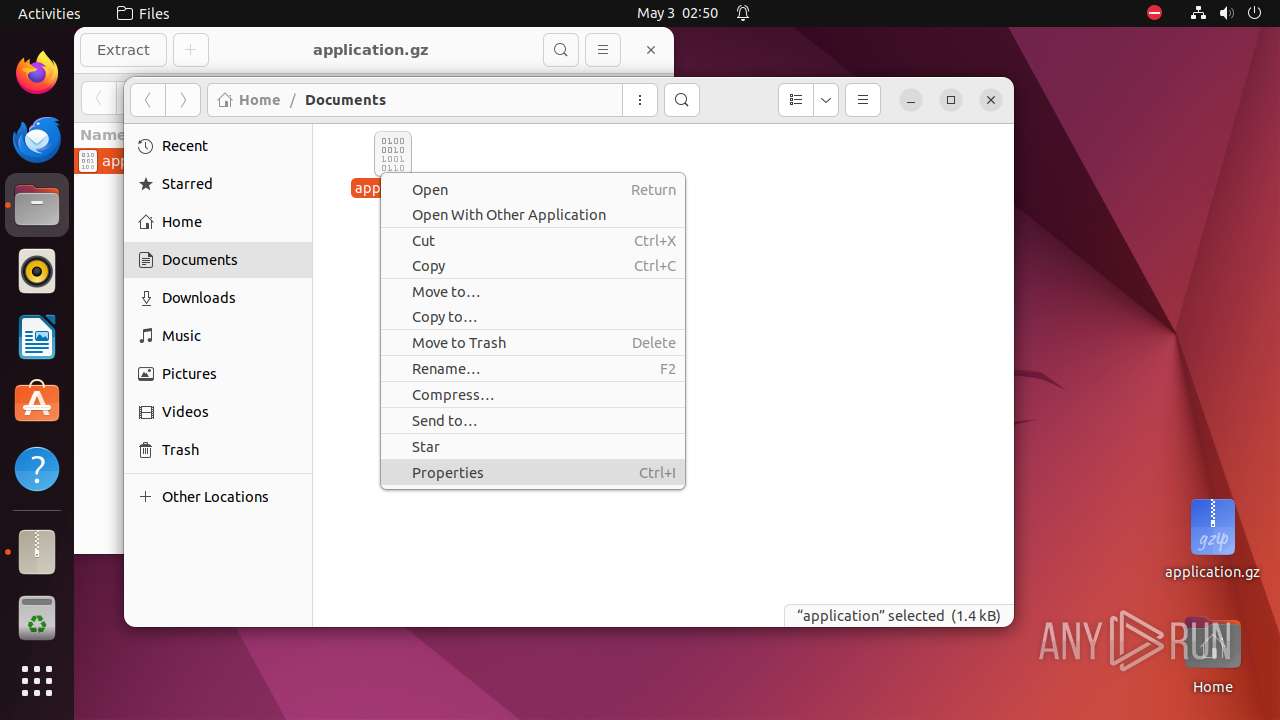Viewport: 1280px width, 720px height.
Task: Open Files app menu in top bar
Action: point(143,13)
